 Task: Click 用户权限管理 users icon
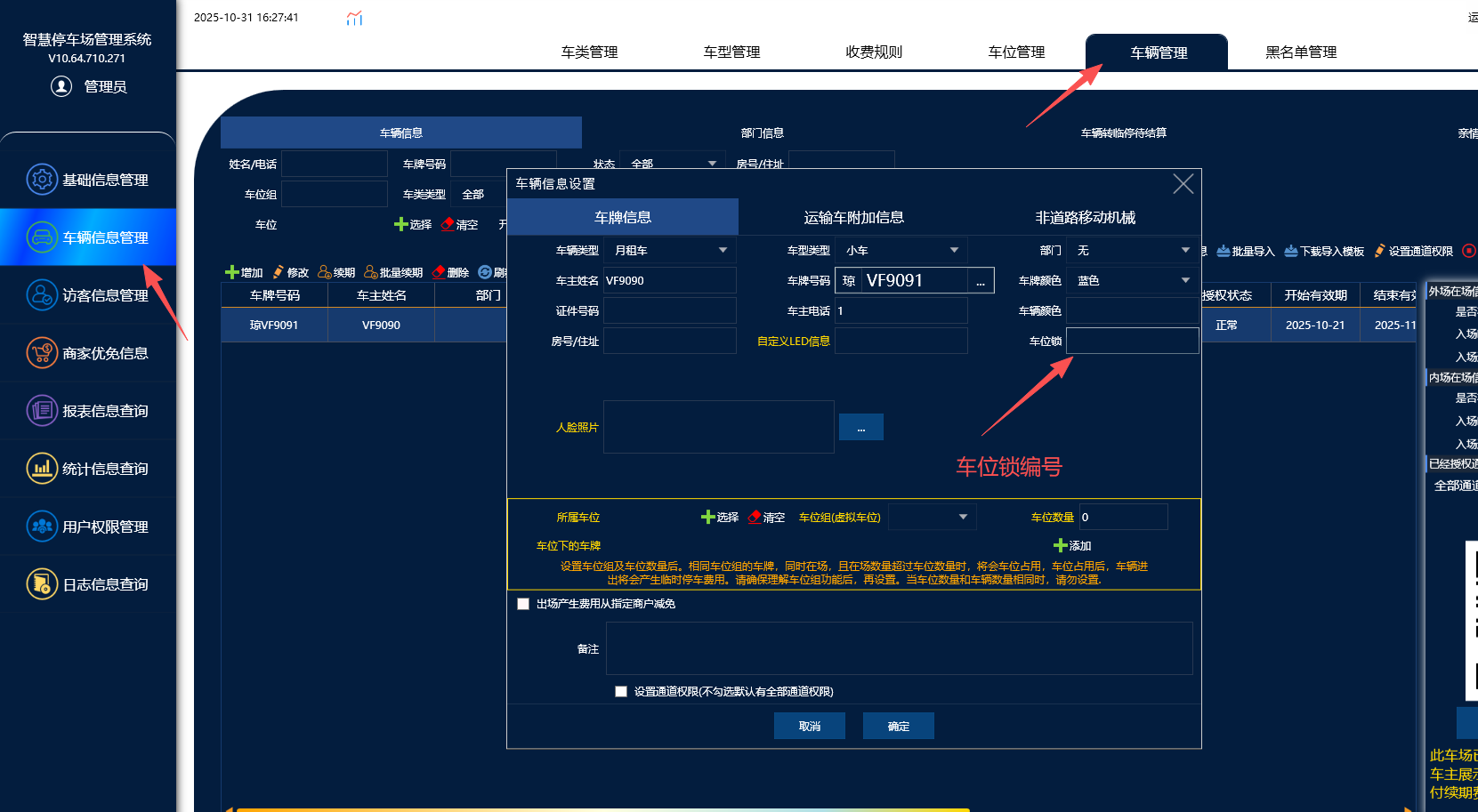[x=42, y=527]
